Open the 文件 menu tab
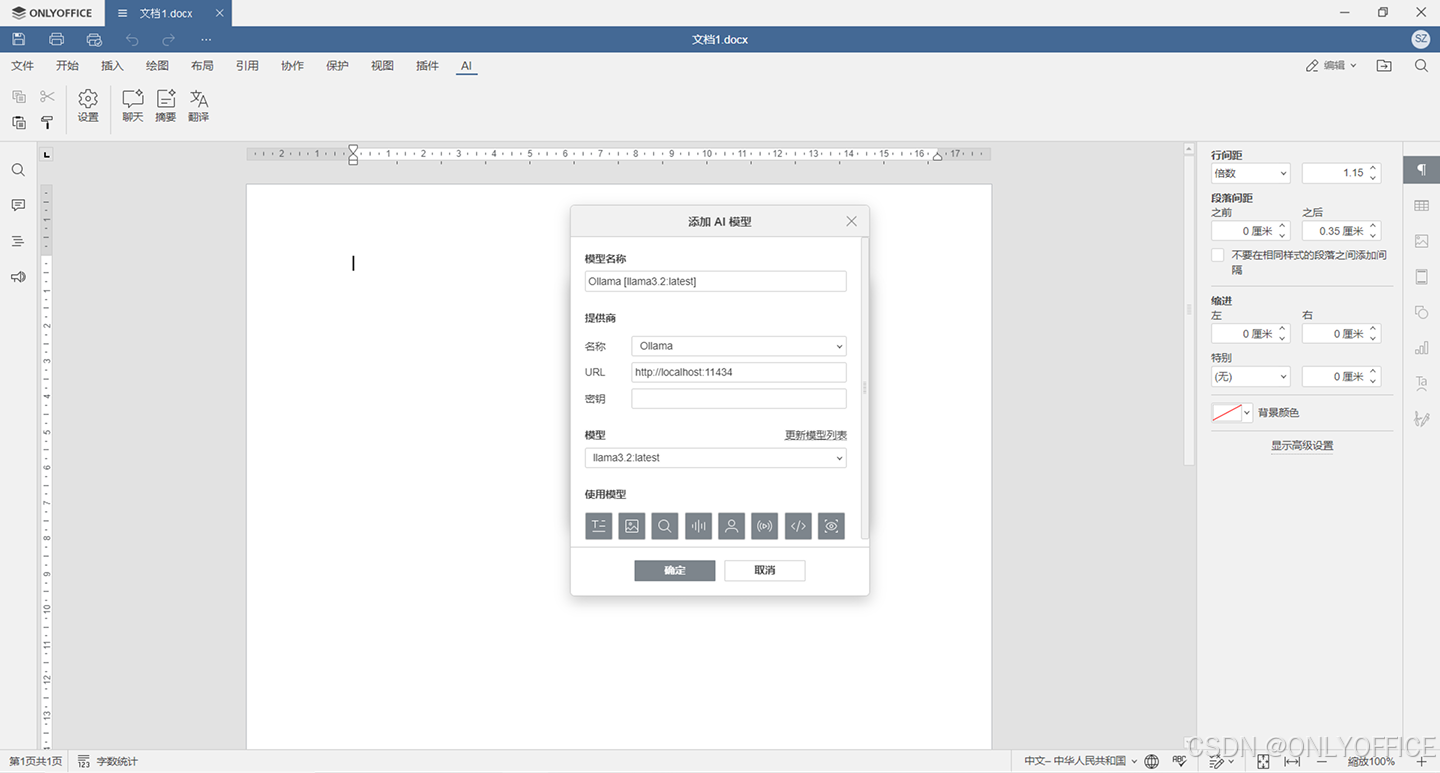The width and height of the screenshot is (1440, 773). (x=22, y=66)
